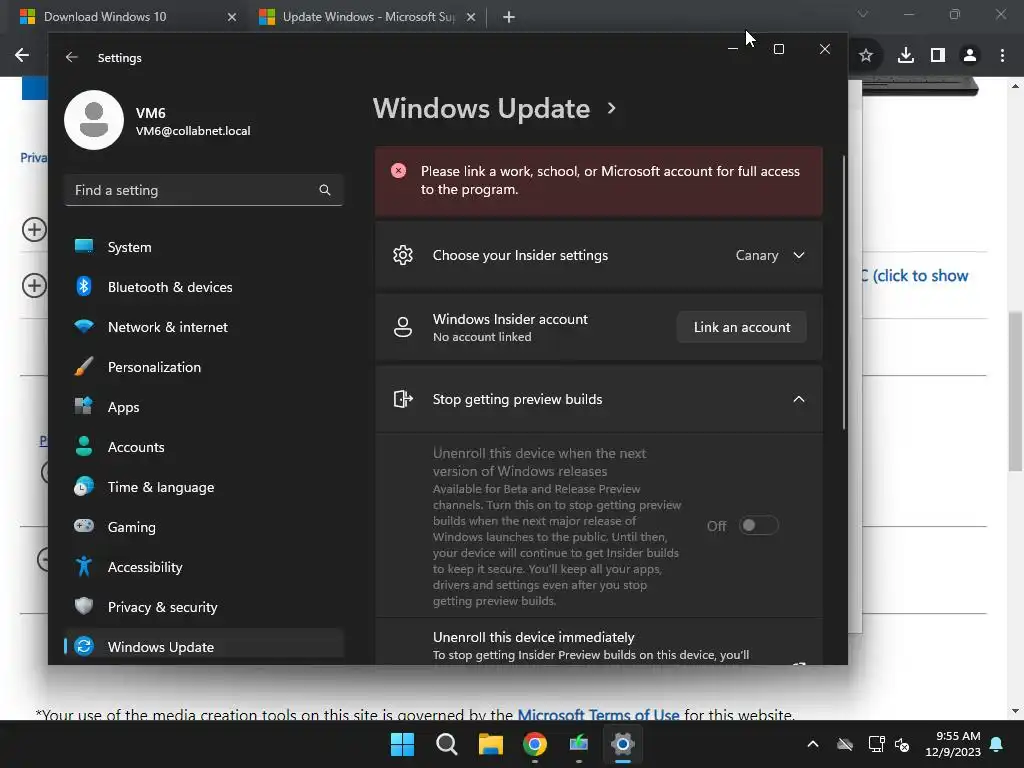Open Time & language clock icon
This screenshot has width=1024, height=768.
(x=84, y=487)
